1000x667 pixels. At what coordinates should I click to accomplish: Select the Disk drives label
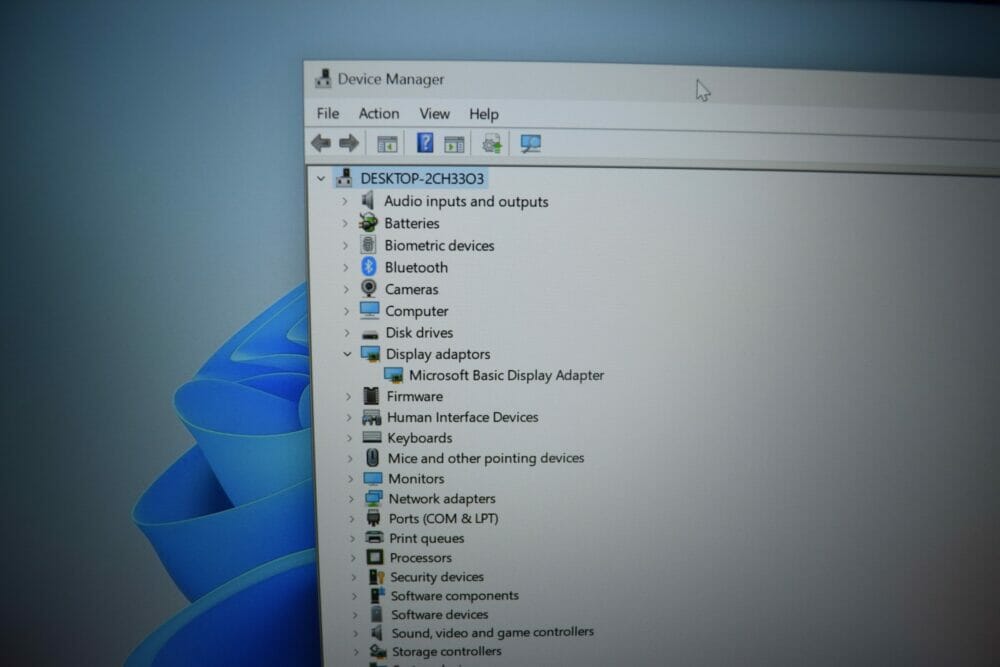tap(419, 333)
